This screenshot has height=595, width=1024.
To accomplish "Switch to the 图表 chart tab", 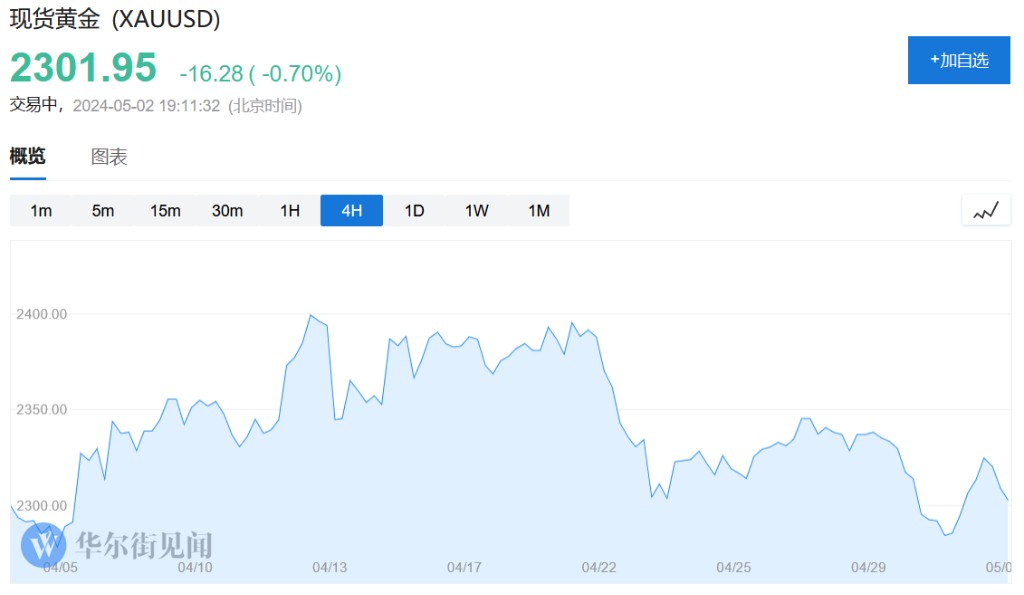I will pos(109,157).
